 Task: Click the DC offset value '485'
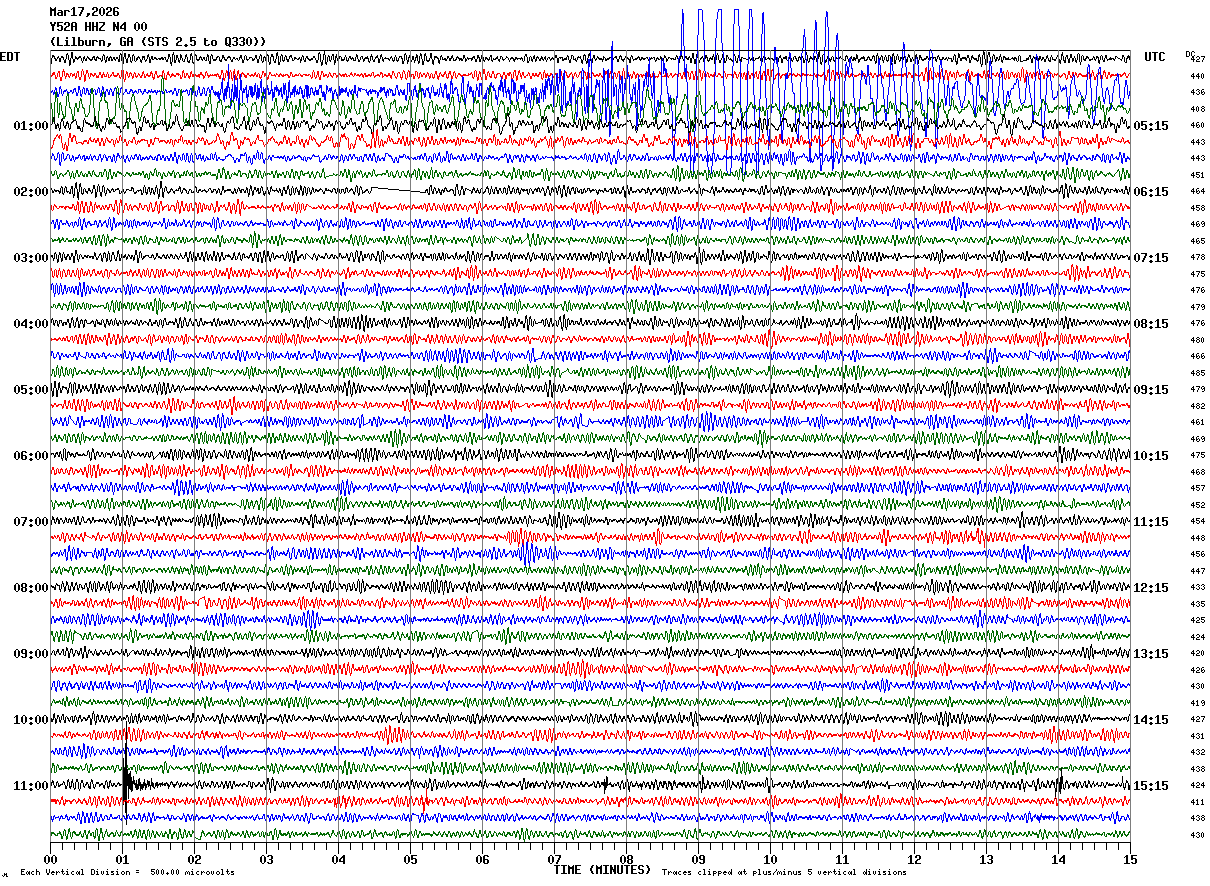click(x=1197, y=373)
